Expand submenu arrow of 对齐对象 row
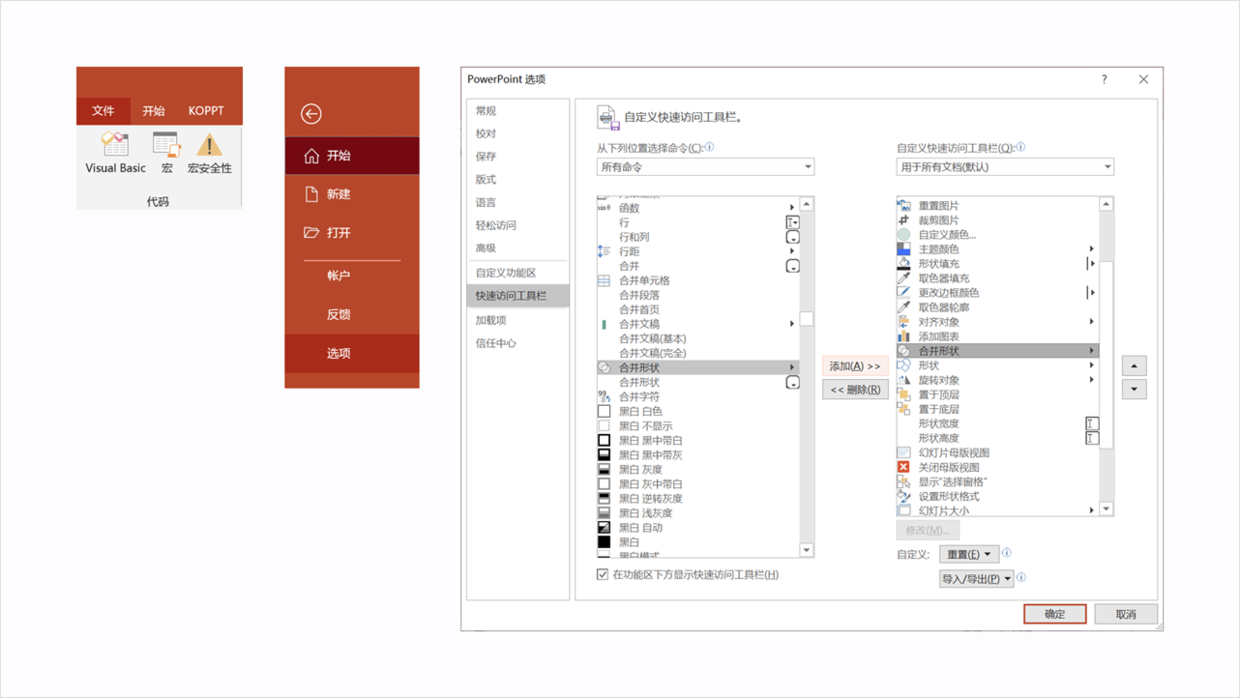The width and height of the screenshot is (1240, 698). (x=1091, y=322)
